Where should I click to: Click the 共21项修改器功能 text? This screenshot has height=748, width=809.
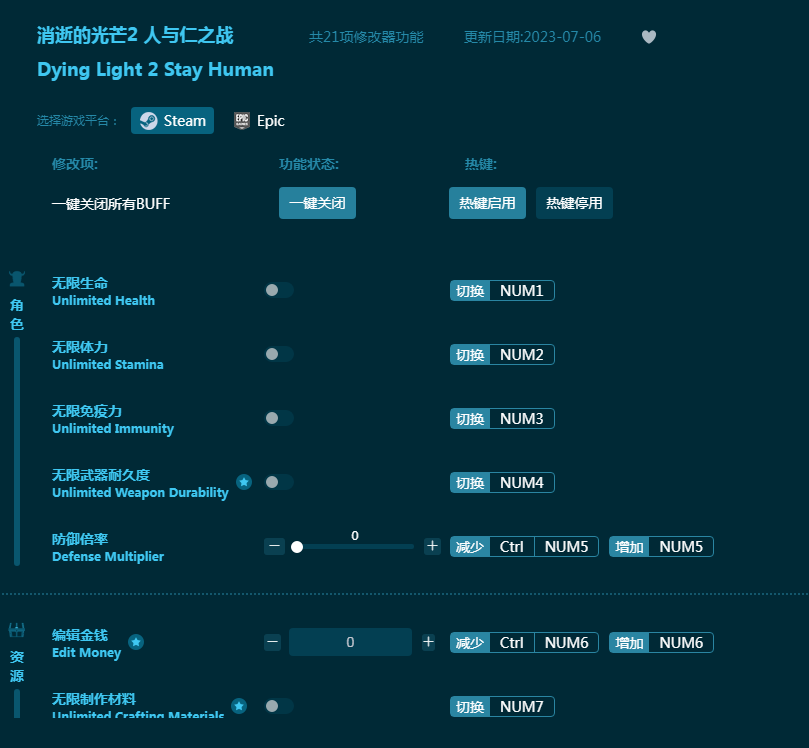coord(366,37)
